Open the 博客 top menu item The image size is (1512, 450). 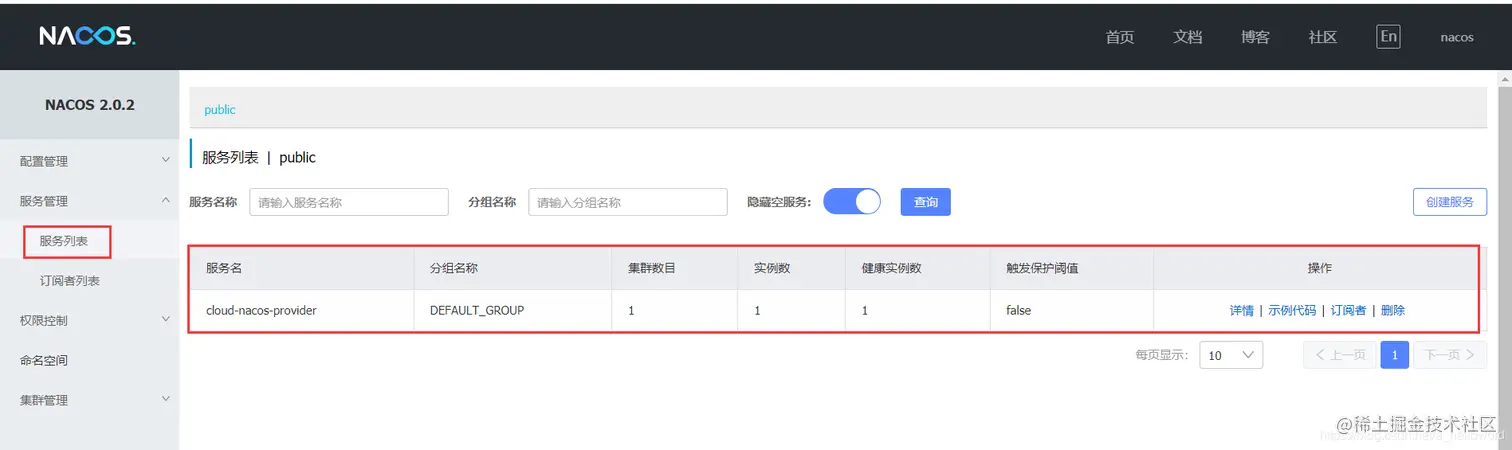[1256, 37]
